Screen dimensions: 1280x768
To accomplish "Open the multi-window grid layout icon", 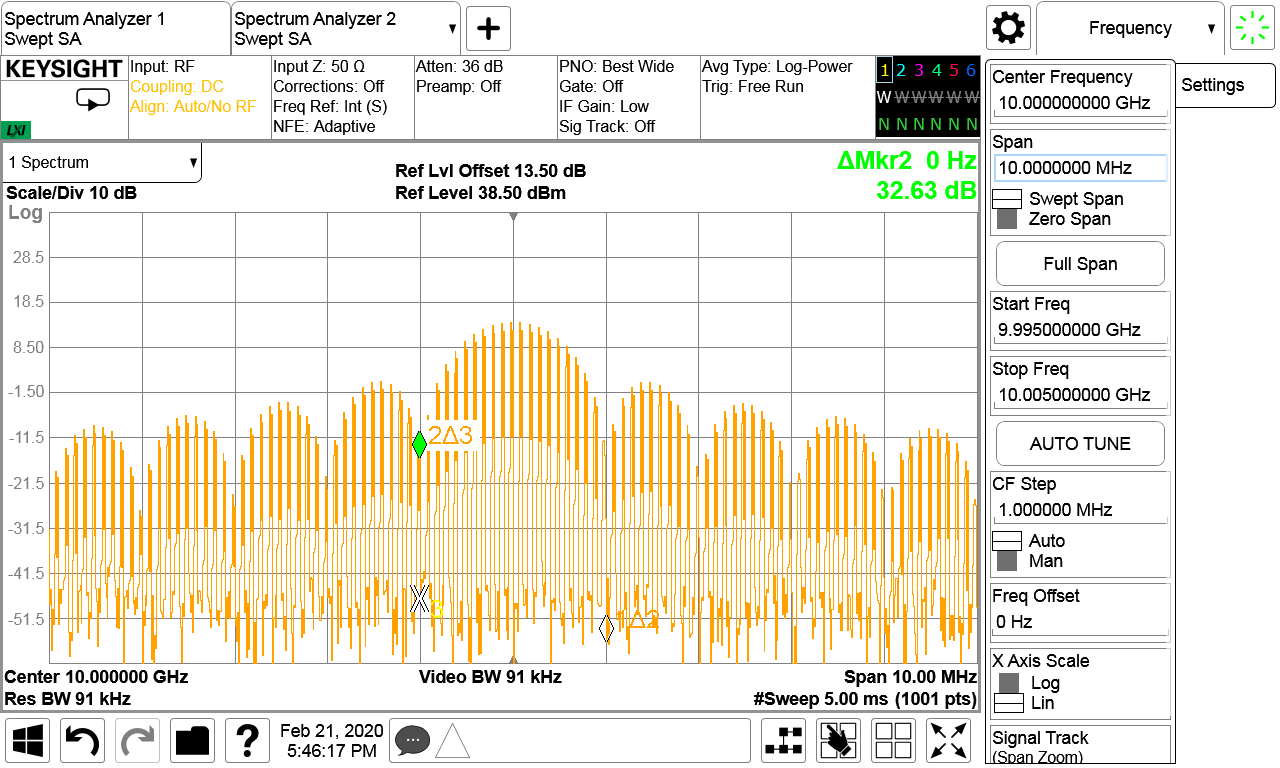I will [x=895, y=741].
